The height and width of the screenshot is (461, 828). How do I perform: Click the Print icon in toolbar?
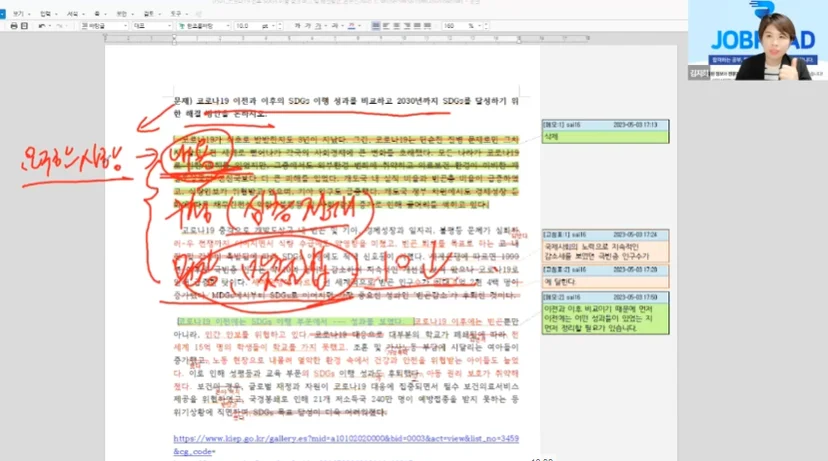click(x=14, y=26)
